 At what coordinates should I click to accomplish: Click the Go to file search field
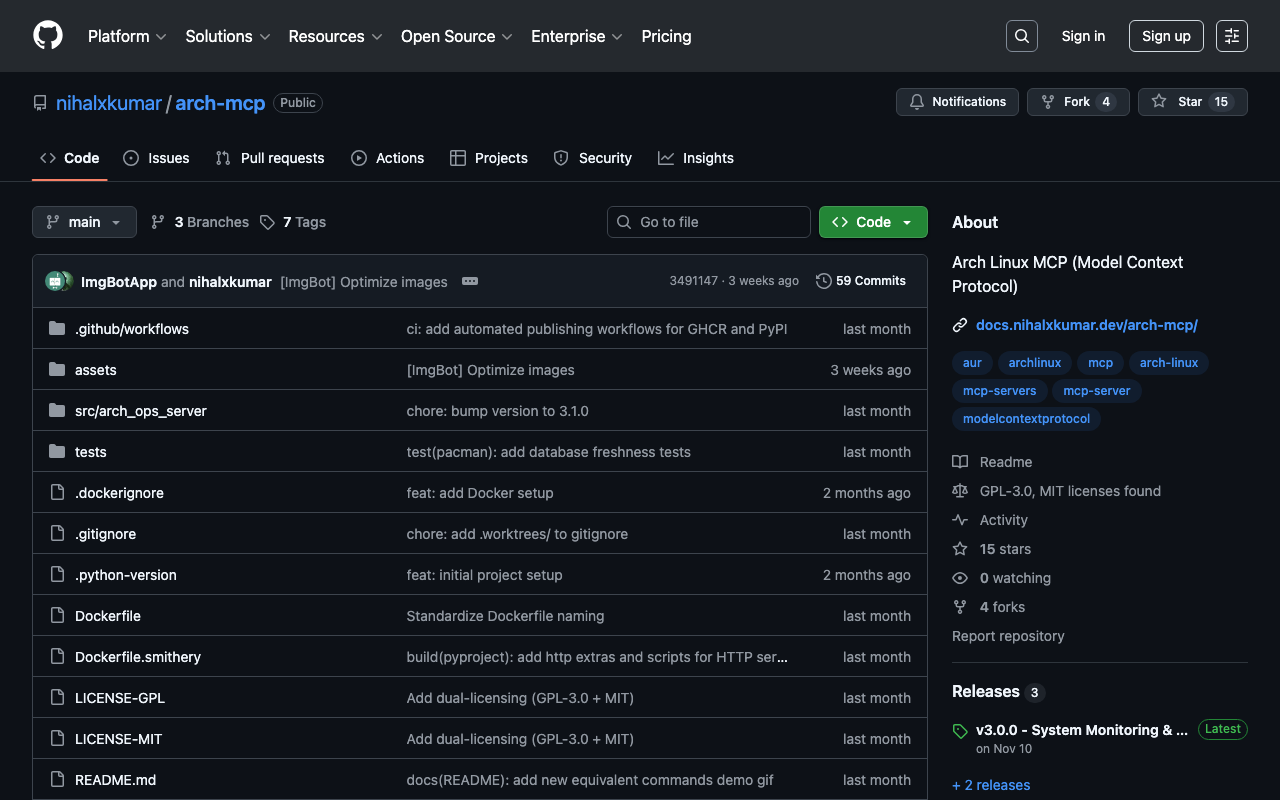pyautogui.click(x=709, y=222)
